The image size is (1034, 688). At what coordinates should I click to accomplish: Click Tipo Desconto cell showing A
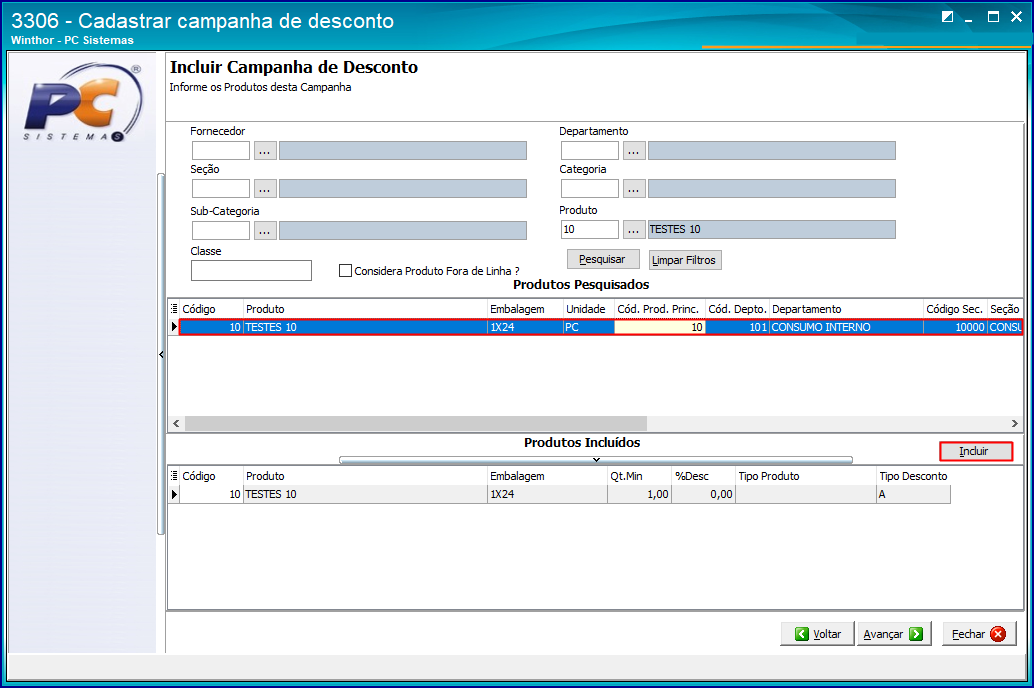click(x=913, y=494)
